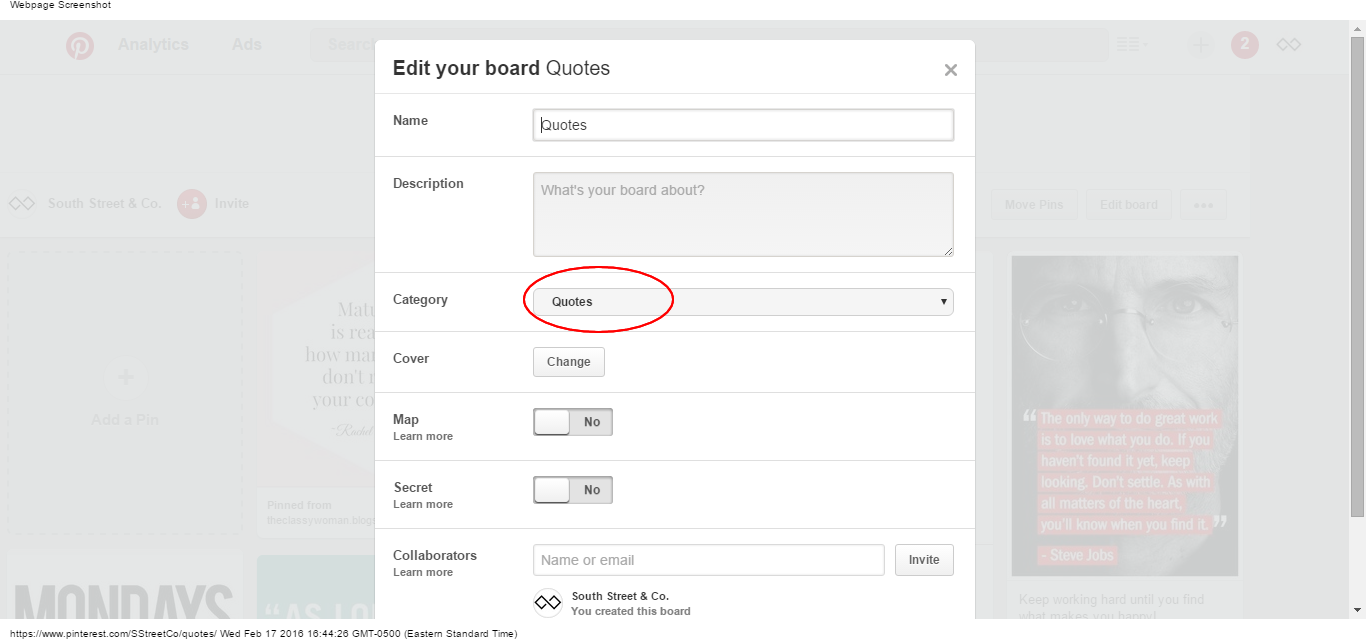Open the South Street & Co. profile icon top right

[x=1288, y=44]
